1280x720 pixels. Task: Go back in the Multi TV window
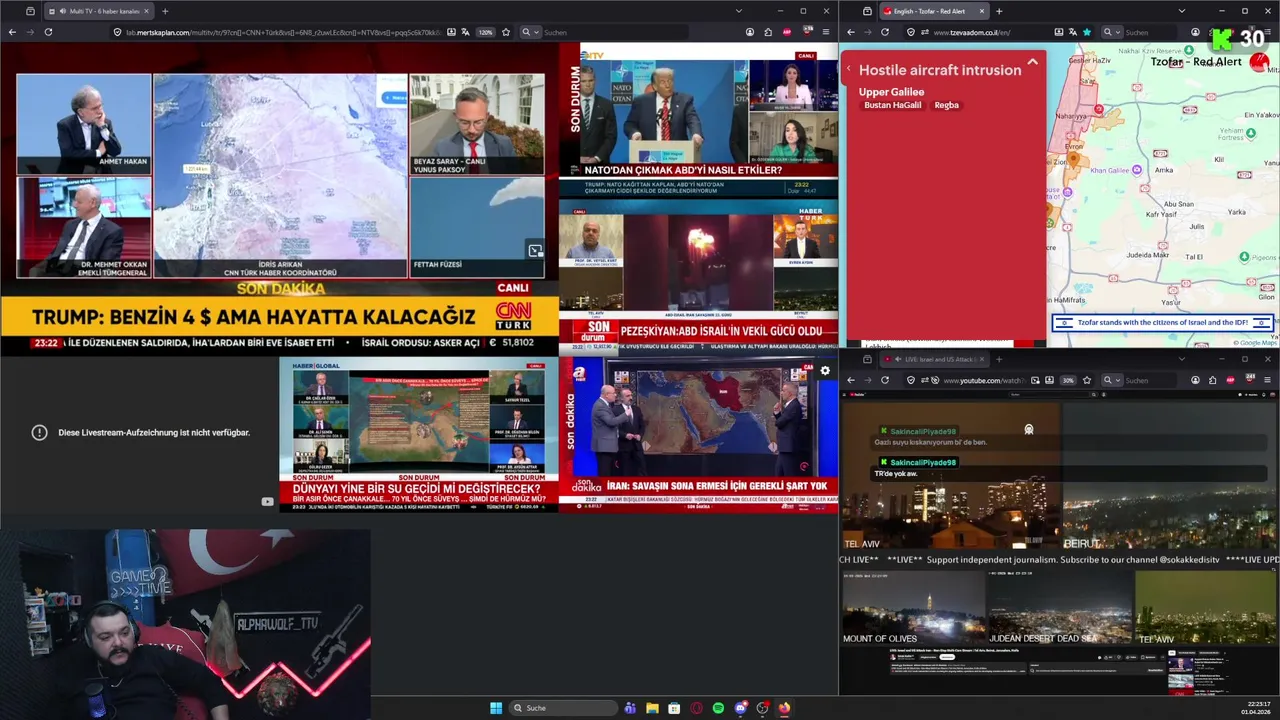pos(12,32)
